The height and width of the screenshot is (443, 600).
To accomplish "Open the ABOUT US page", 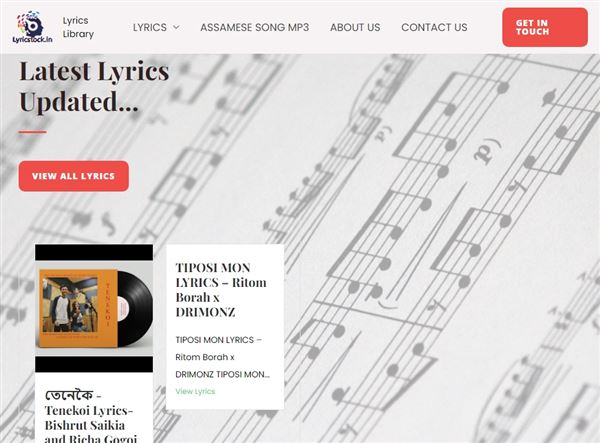I will point(355,27).
